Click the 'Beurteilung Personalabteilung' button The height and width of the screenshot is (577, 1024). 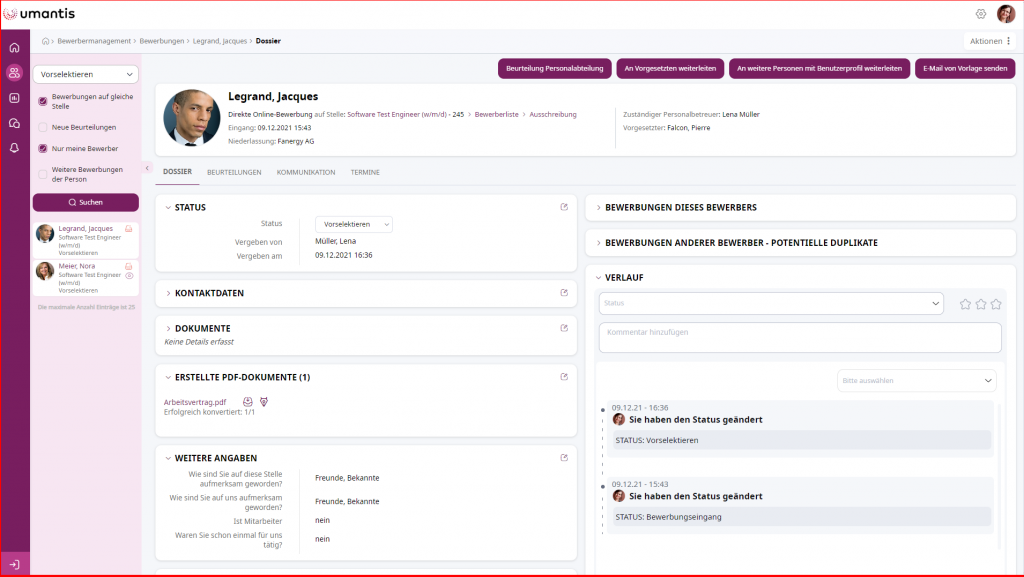coord(554,68)
